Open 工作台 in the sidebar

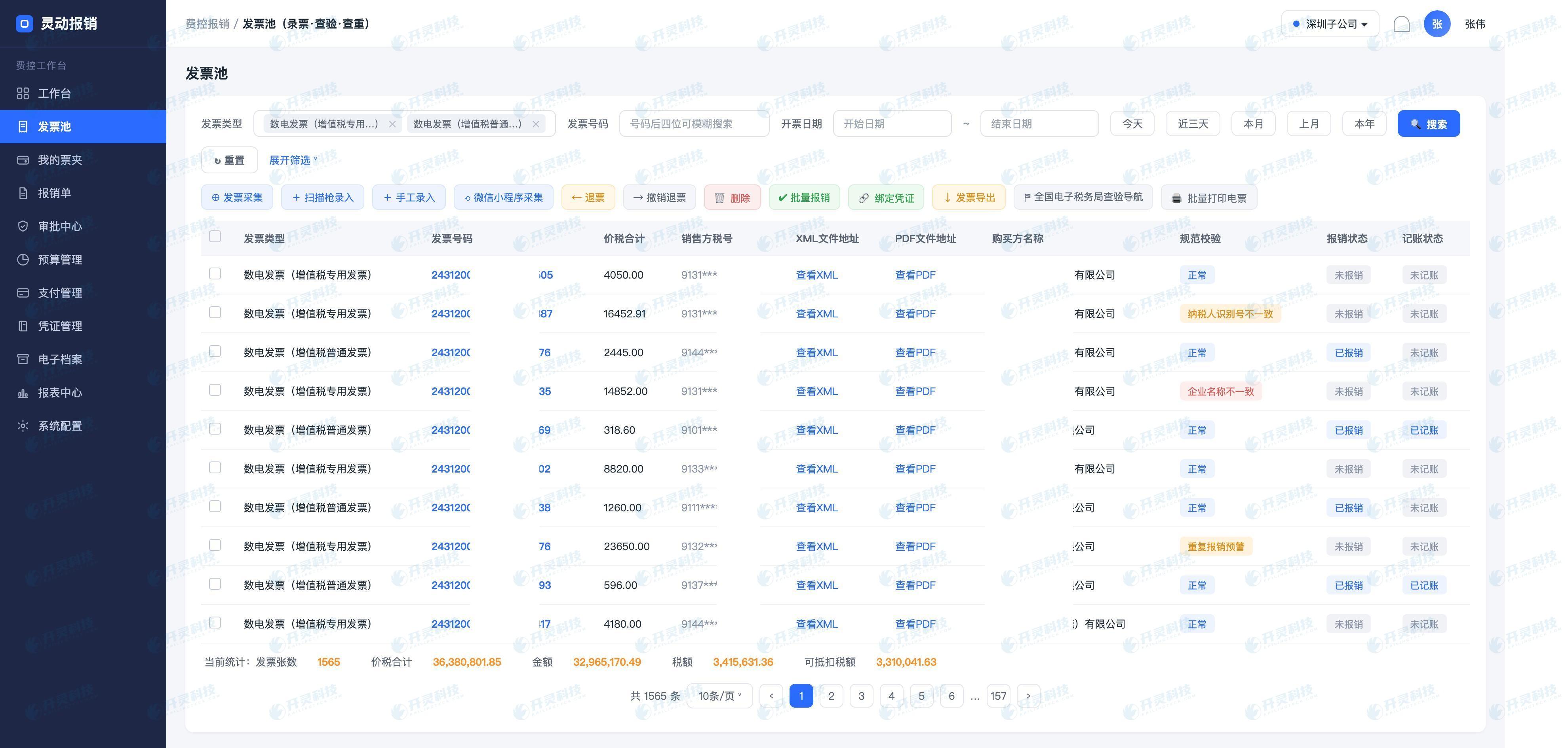[x=83, y=93]
